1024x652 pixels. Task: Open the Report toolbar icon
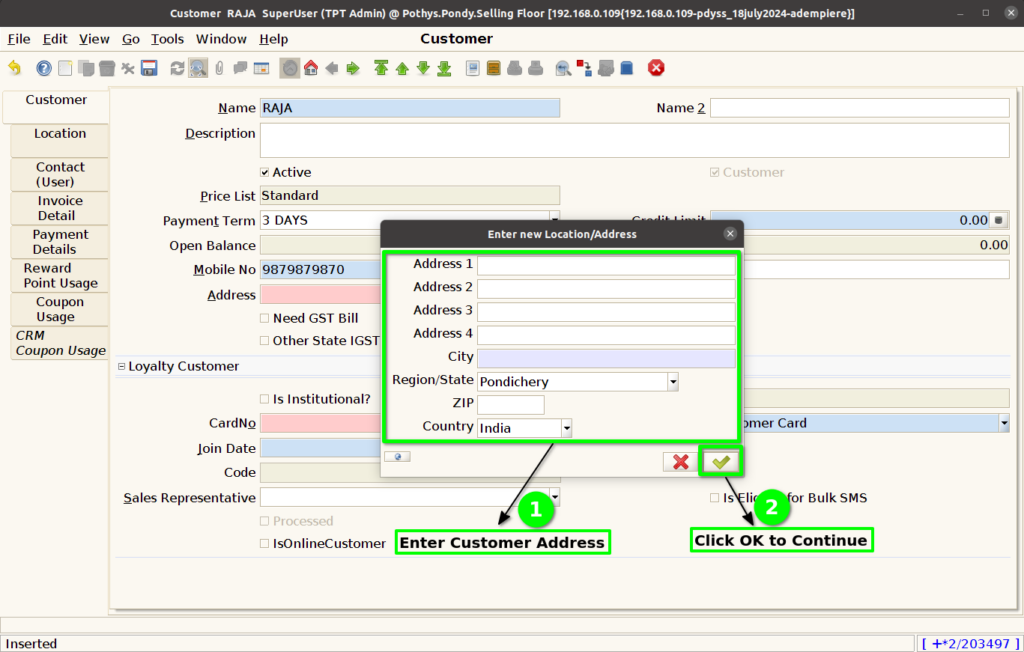[x=473, y=68]
